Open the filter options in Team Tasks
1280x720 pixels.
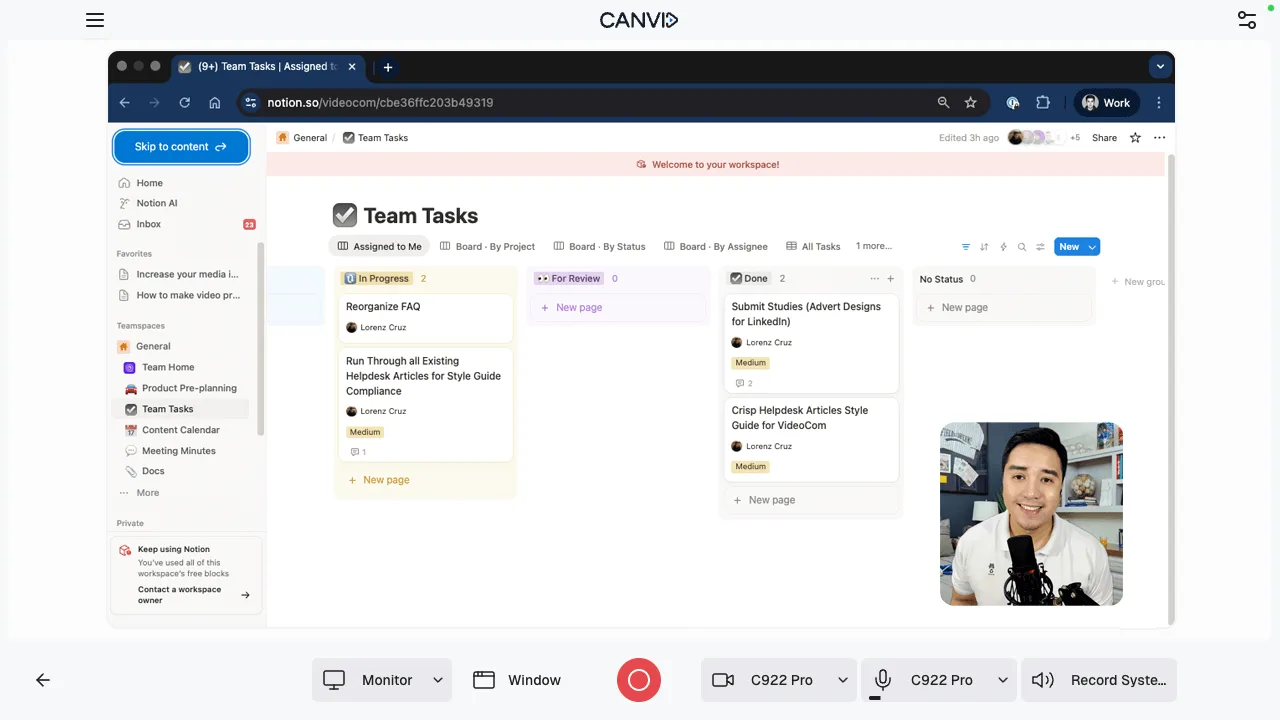(966, 246)
